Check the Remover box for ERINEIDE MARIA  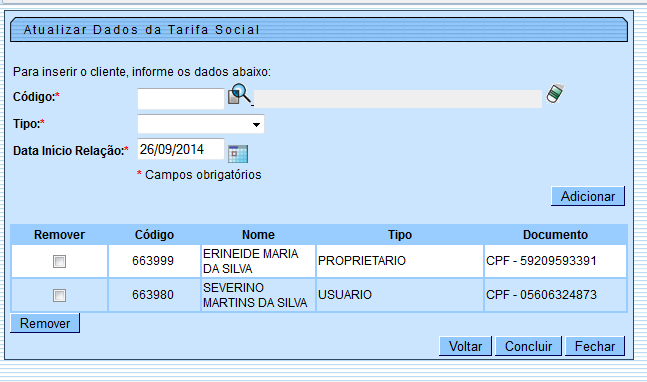pos(59,261)
